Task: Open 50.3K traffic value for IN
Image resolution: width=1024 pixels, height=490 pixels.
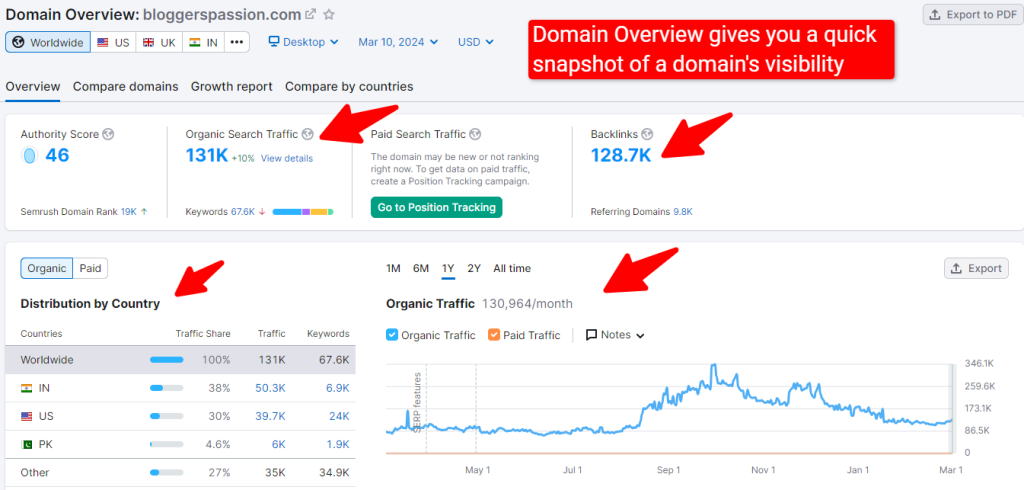Action: (x=270, y=388)
